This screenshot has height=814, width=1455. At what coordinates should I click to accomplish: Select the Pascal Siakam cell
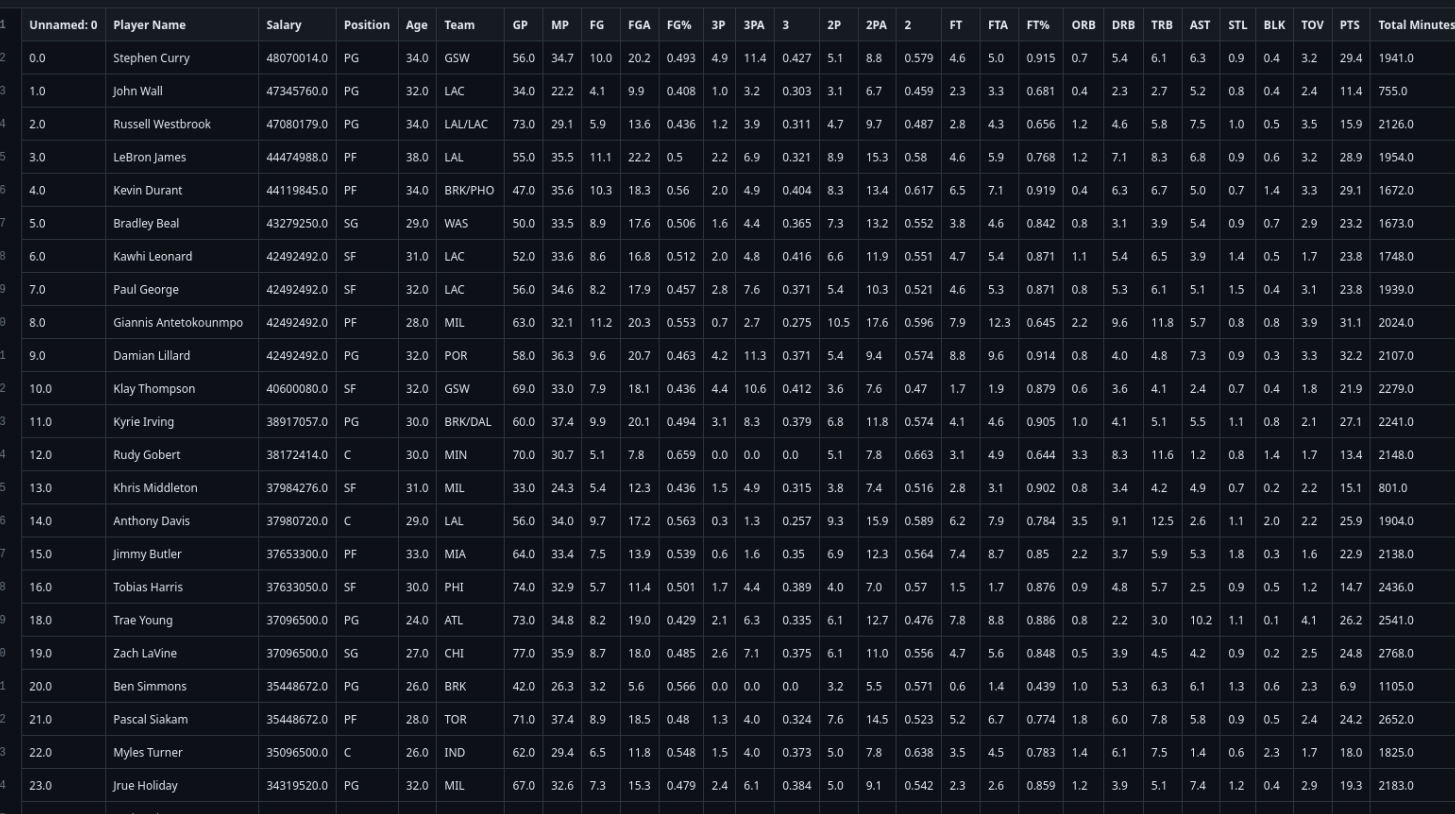(181, 719)
